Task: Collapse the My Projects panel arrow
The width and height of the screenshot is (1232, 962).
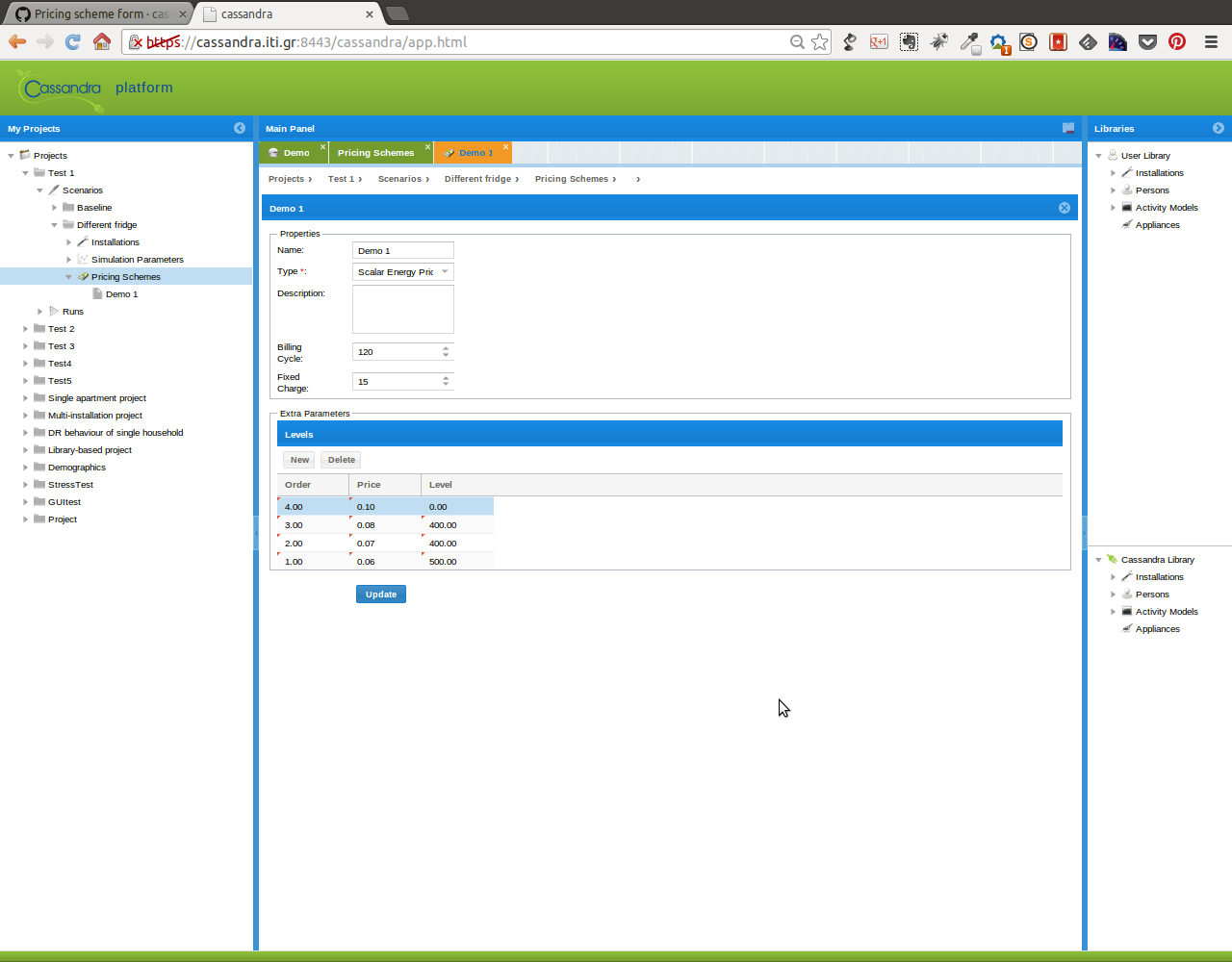Action: (240, 128)
